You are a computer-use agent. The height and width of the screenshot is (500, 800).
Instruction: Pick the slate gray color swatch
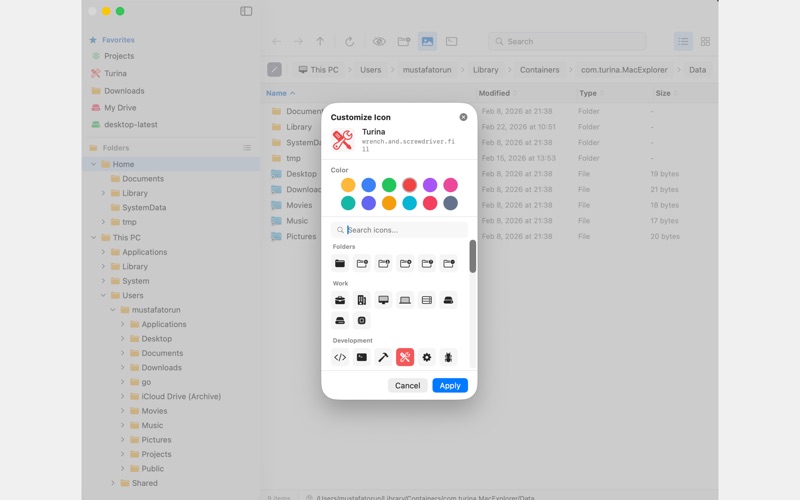pos(451,203)
